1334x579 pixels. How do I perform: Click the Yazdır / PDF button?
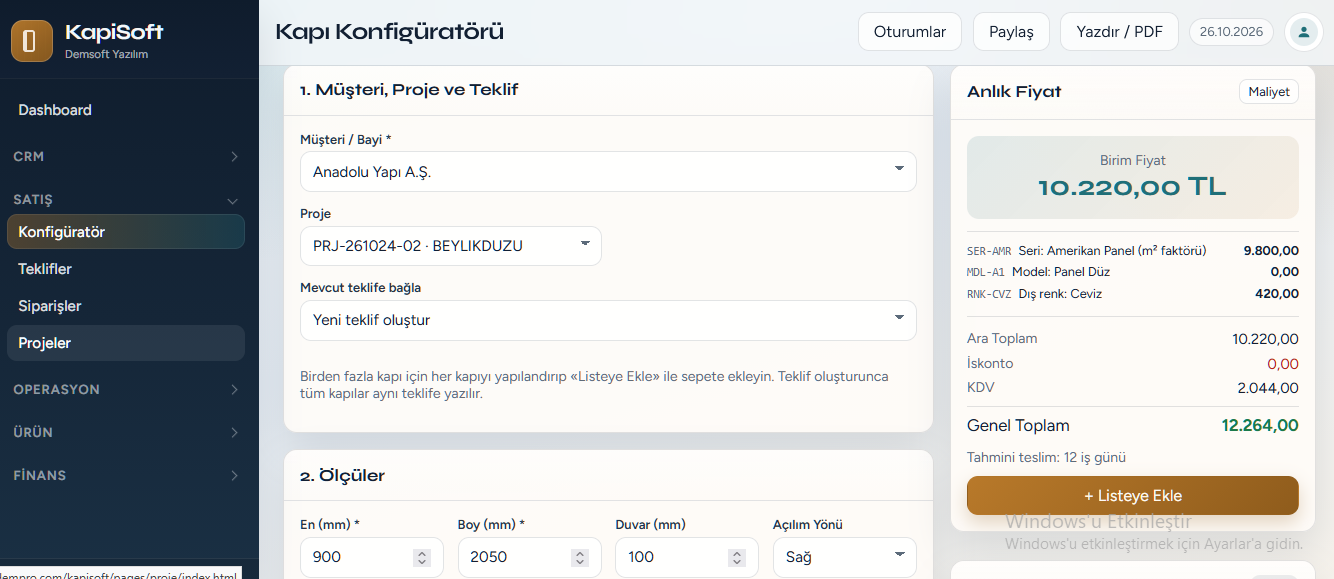tap(1120, 32)
